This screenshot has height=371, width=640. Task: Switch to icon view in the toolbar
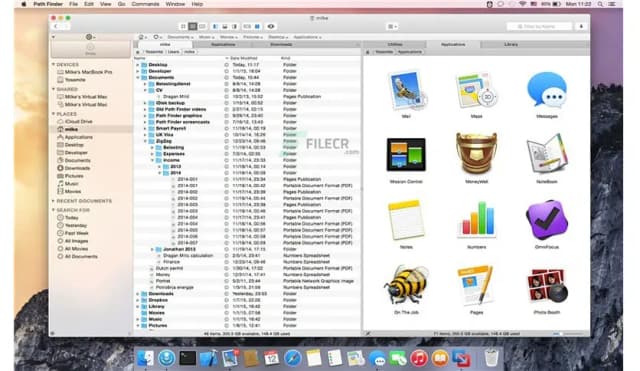click(183, 27)
